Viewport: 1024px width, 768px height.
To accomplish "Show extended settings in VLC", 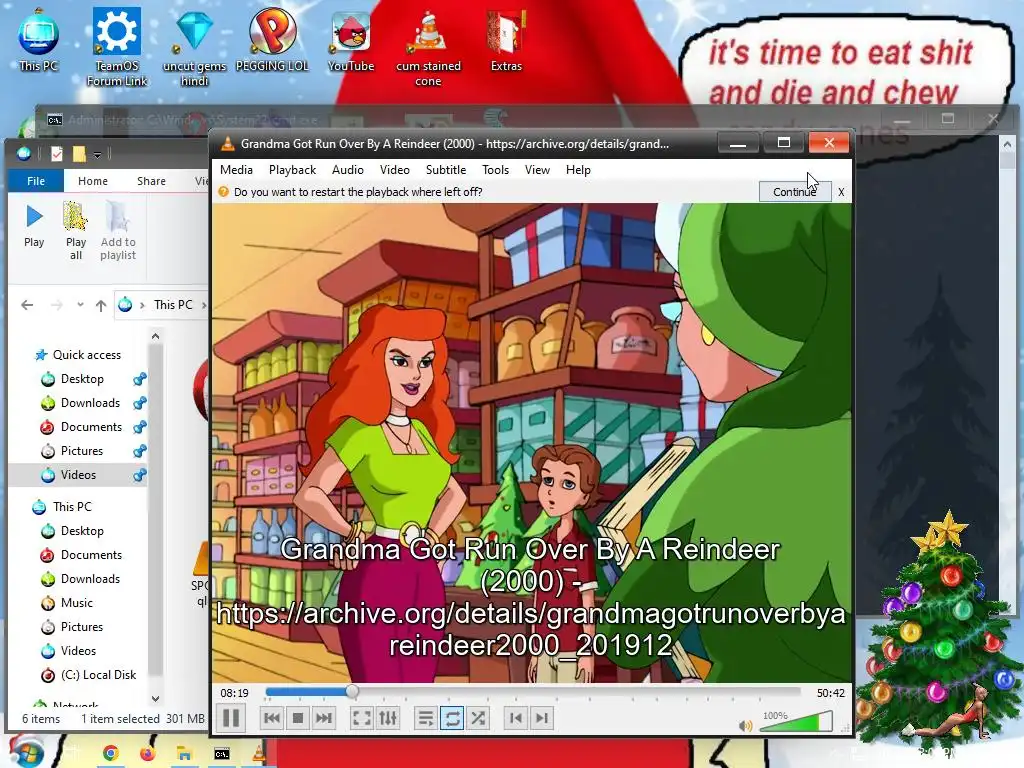I will (x=387, y=718).
